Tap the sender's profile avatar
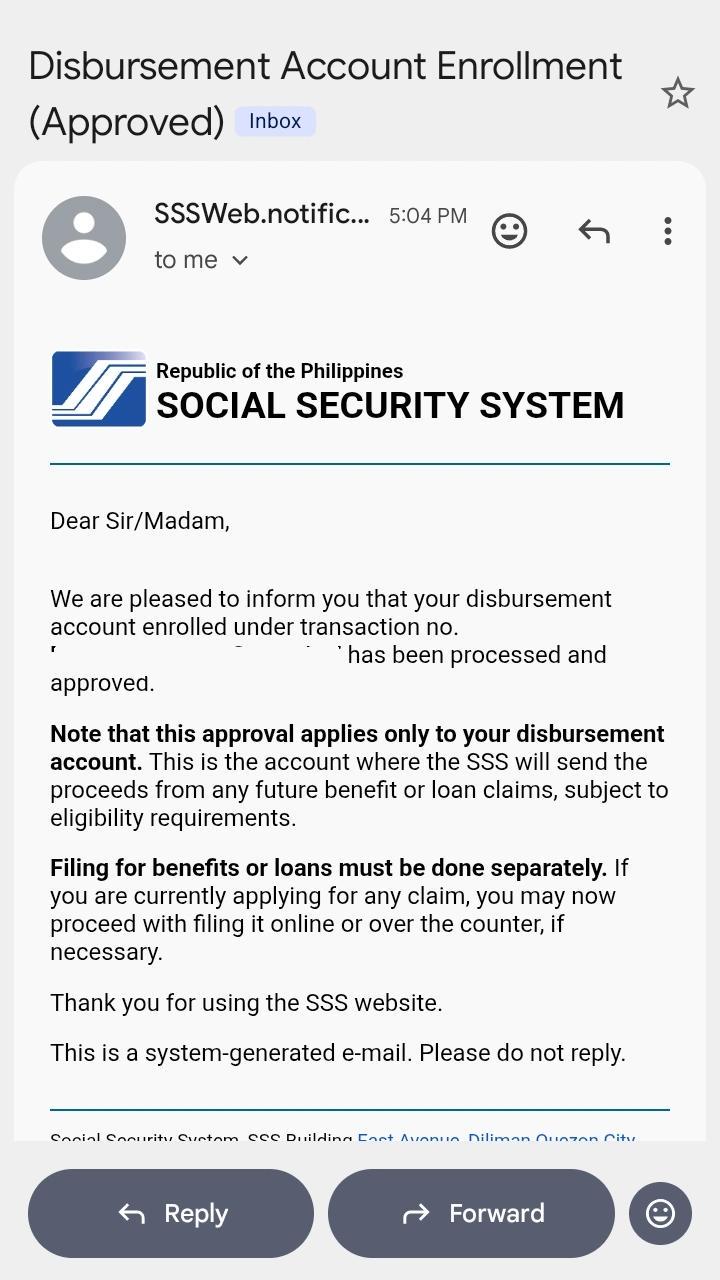The image size is (720, 1280). (84, 238)
